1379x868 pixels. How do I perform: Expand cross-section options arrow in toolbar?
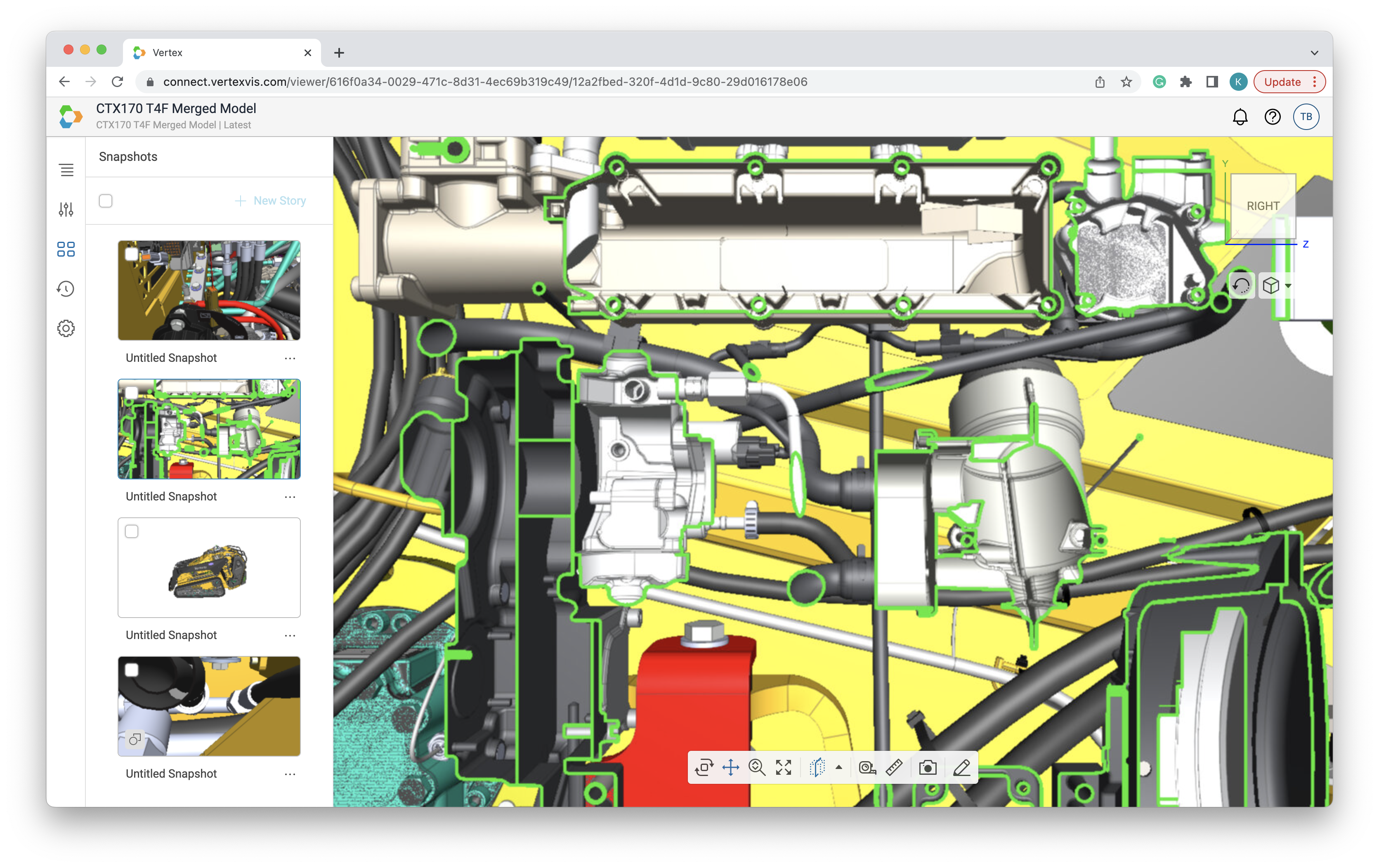click(839, 767)
